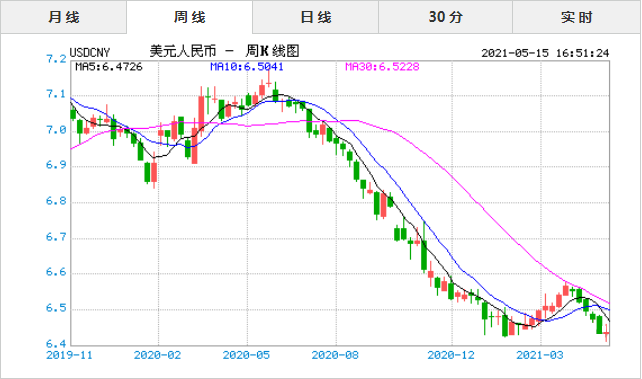Click the 2020-08 date axis label
The height and width of the screenshot is (379, 642).
(335, 355)
